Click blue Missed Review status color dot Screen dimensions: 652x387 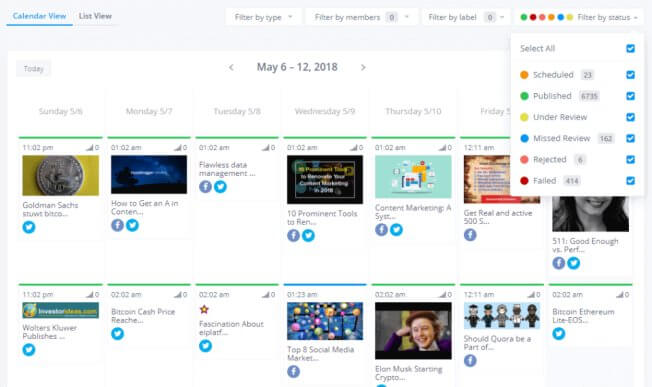[x=524, y=138]
